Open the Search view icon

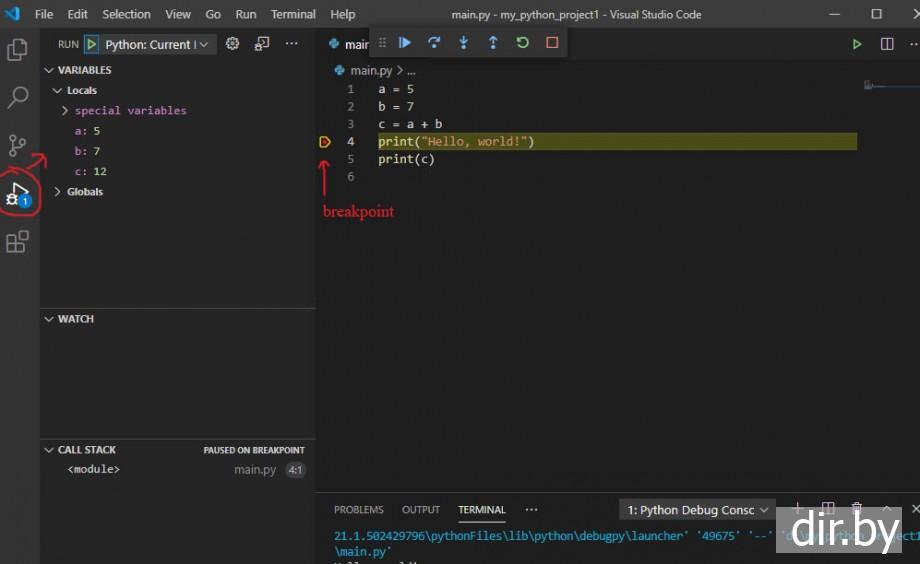point(17,97)
